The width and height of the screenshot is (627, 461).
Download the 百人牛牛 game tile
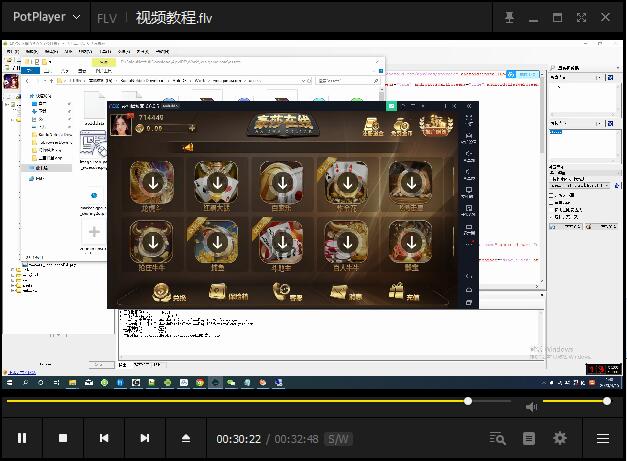347,242
